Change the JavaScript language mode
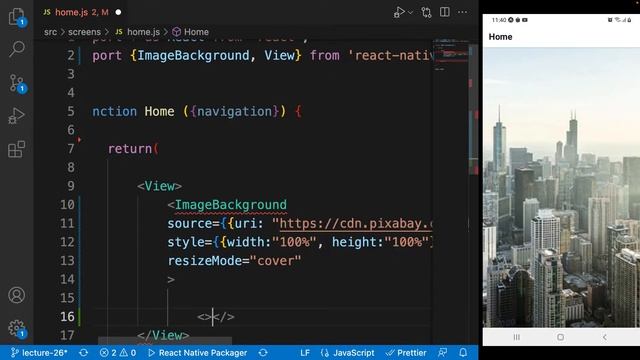Viewport: 640px width, 360px height. click(x=348, y=353)
